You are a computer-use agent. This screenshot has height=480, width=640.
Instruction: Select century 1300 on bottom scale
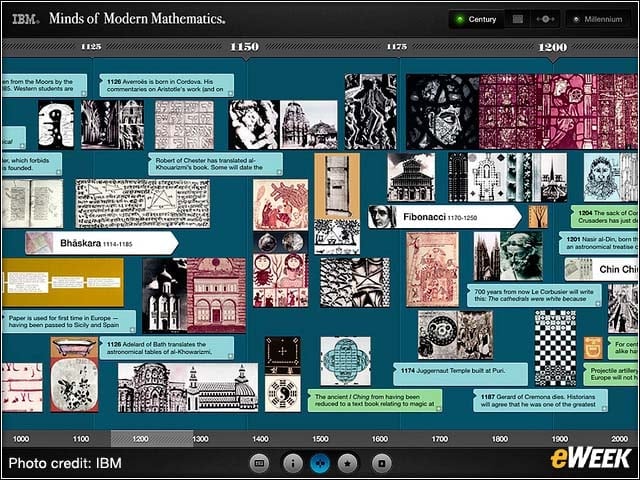point(200,439)
